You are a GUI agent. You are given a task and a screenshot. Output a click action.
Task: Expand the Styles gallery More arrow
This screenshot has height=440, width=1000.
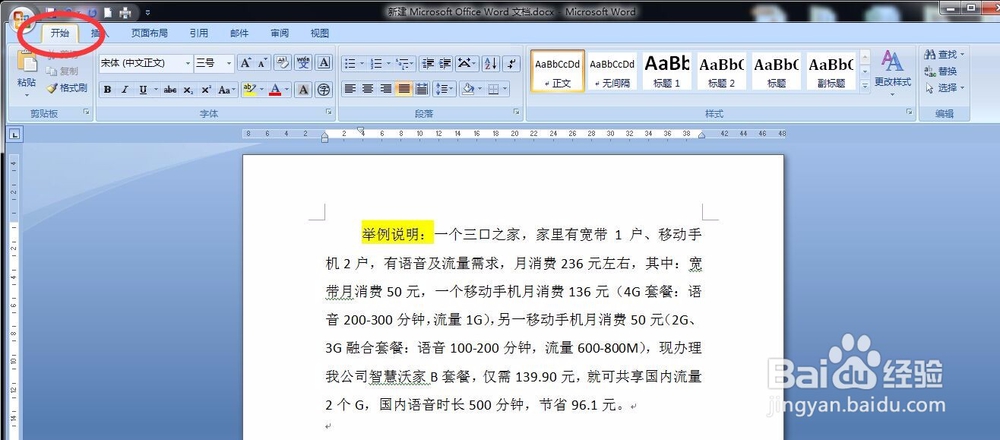[865, 84]
